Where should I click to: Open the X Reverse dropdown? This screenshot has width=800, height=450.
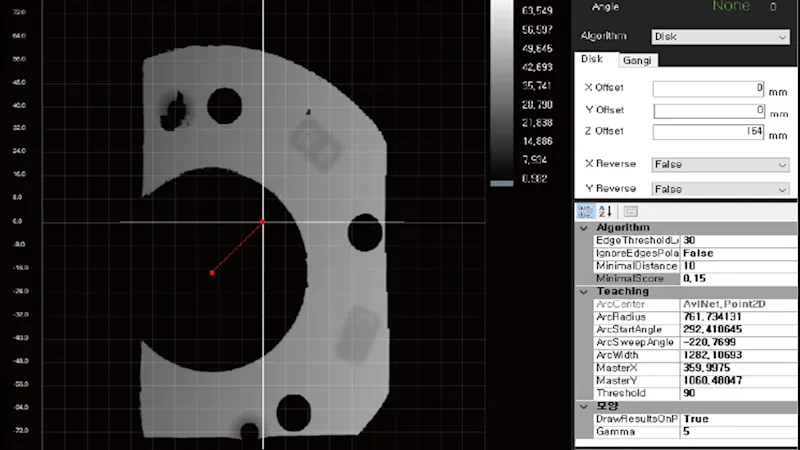[719, 164]
